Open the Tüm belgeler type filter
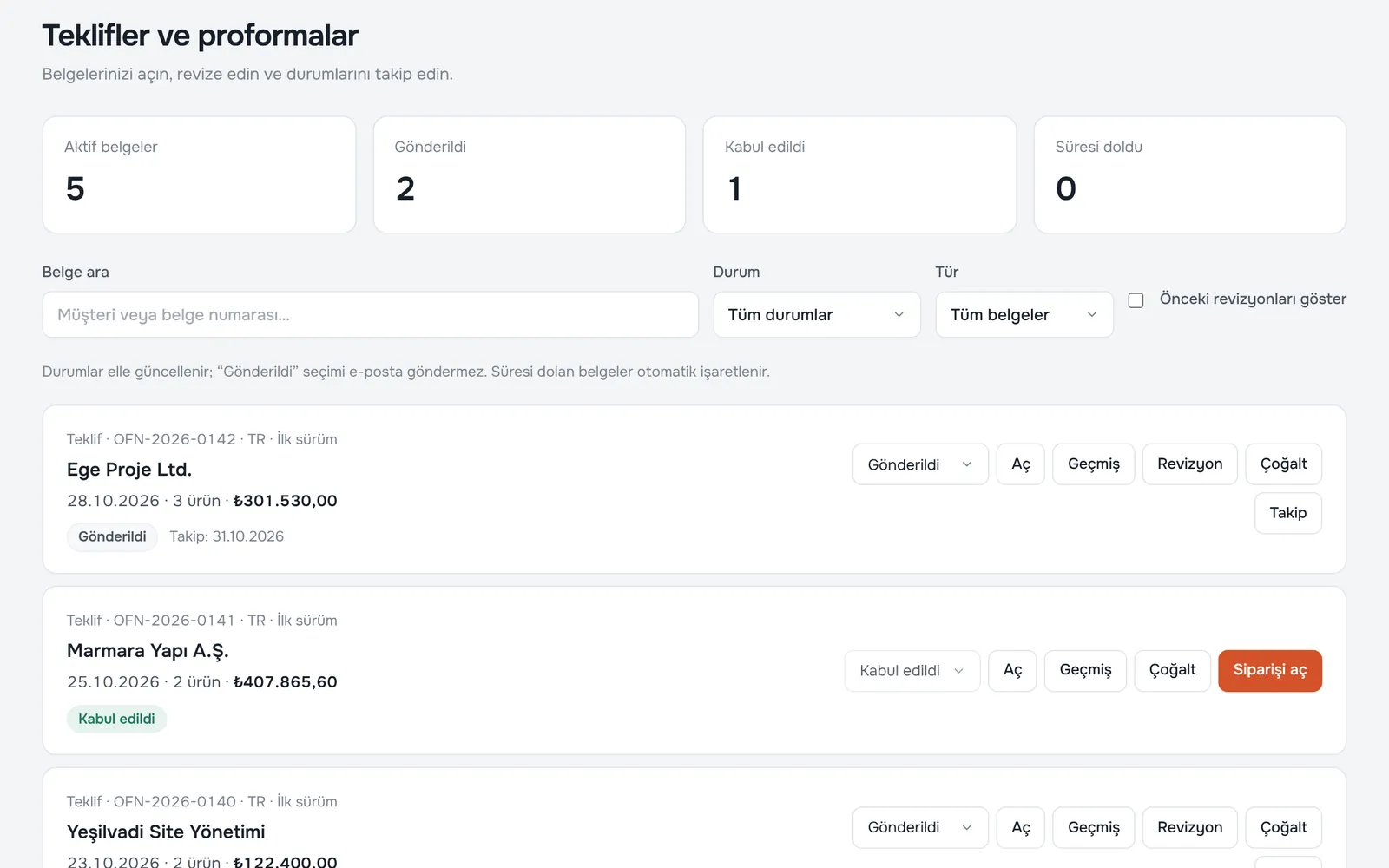 (1024, 314)
